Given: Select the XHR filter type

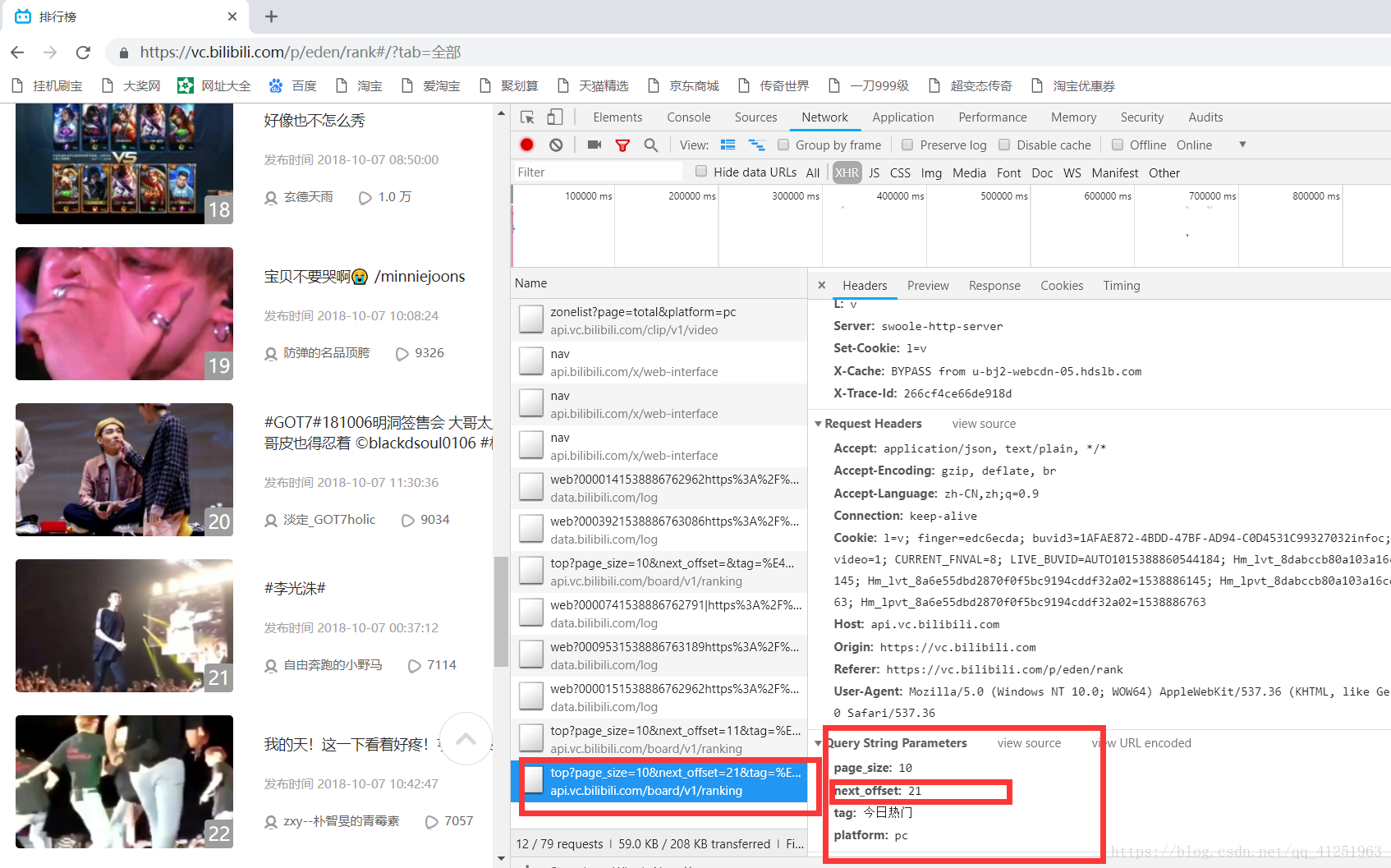Looking at the screenshot, I should point(847,172).
